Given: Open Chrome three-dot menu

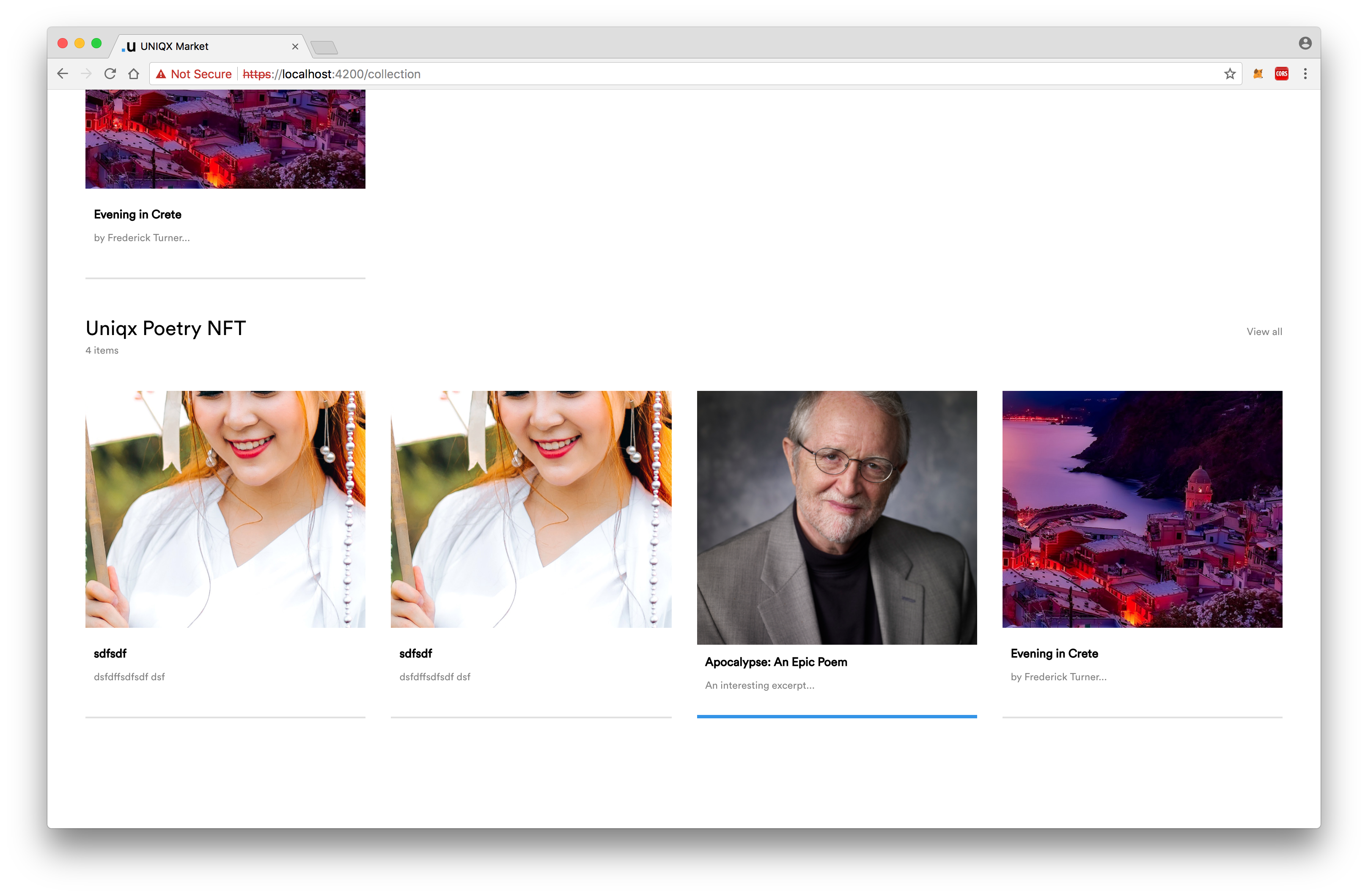Looking at the screenshot, I should pos(1305,74).
